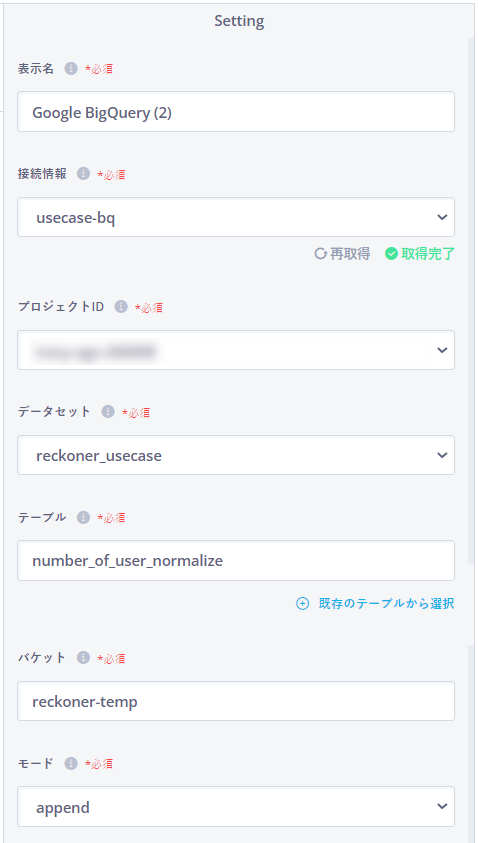Click the green 取得完了 check icon
478x843 pixels.
point(391,254)
